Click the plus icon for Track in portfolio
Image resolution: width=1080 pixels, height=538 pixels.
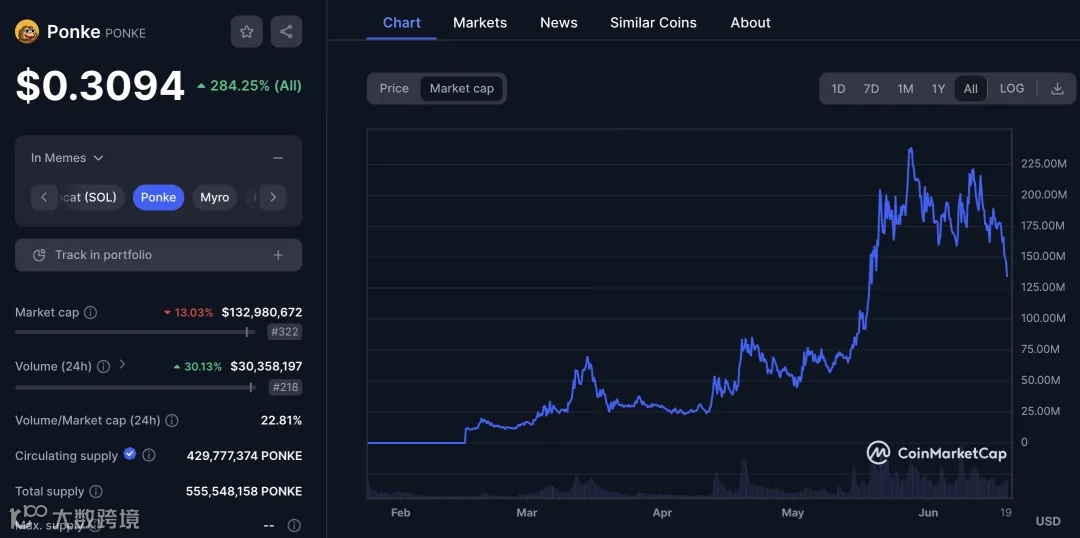point(278,255)
